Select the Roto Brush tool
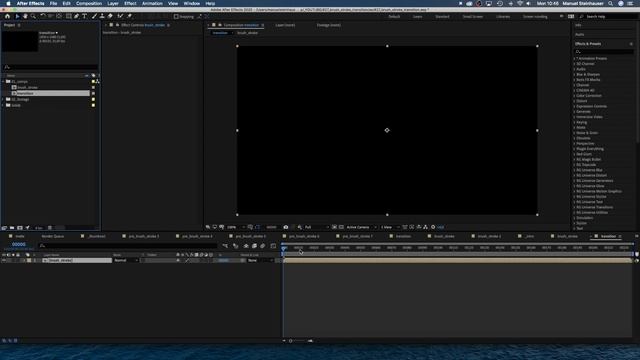The image size is (640, 360). coord(120,16)
